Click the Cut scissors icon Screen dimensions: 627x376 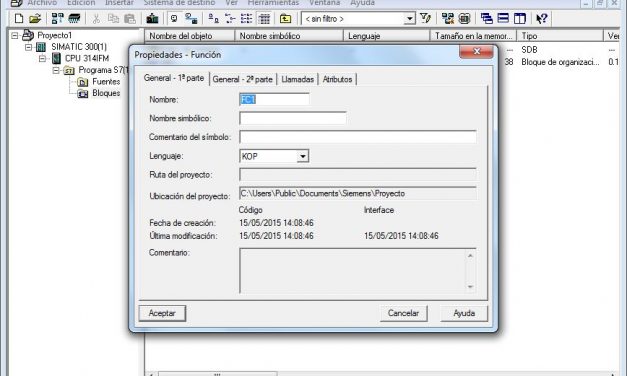point(96,18)
